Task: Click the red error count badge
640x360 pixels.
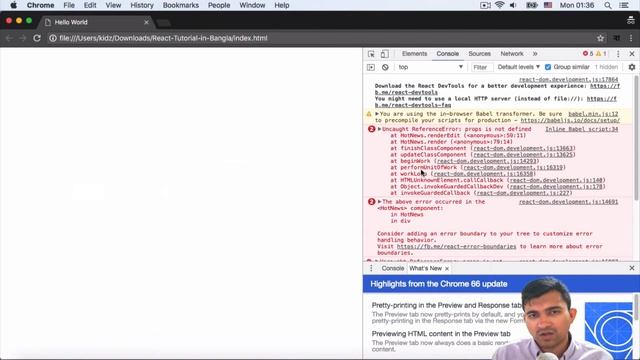Action: point(588,53)
